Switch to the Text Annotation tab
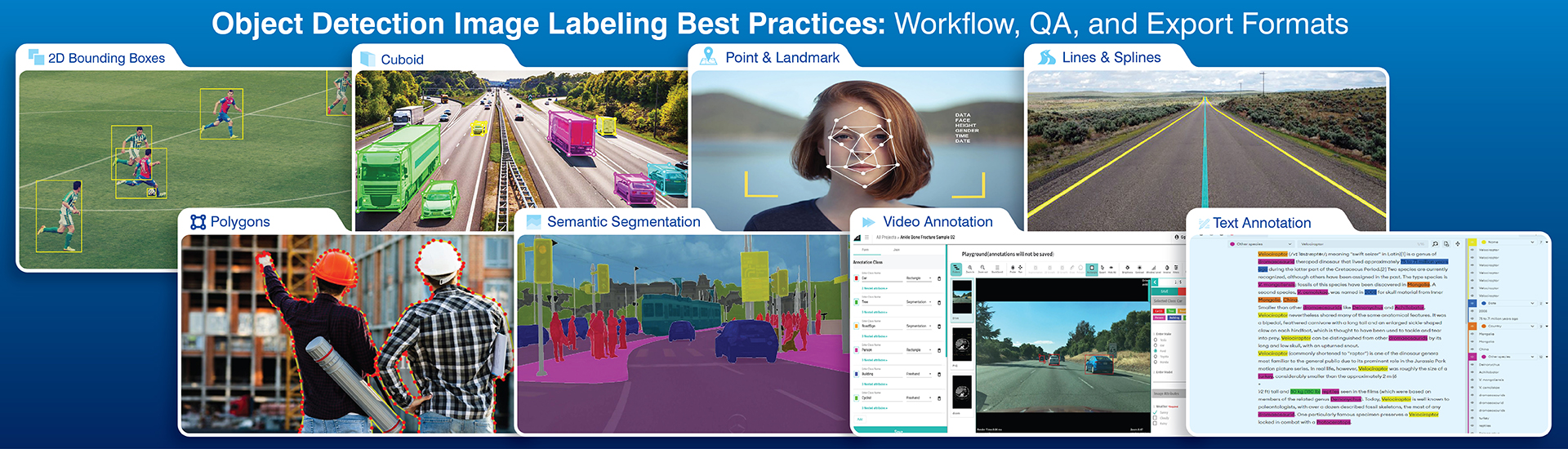 [x=1261, y=223]
